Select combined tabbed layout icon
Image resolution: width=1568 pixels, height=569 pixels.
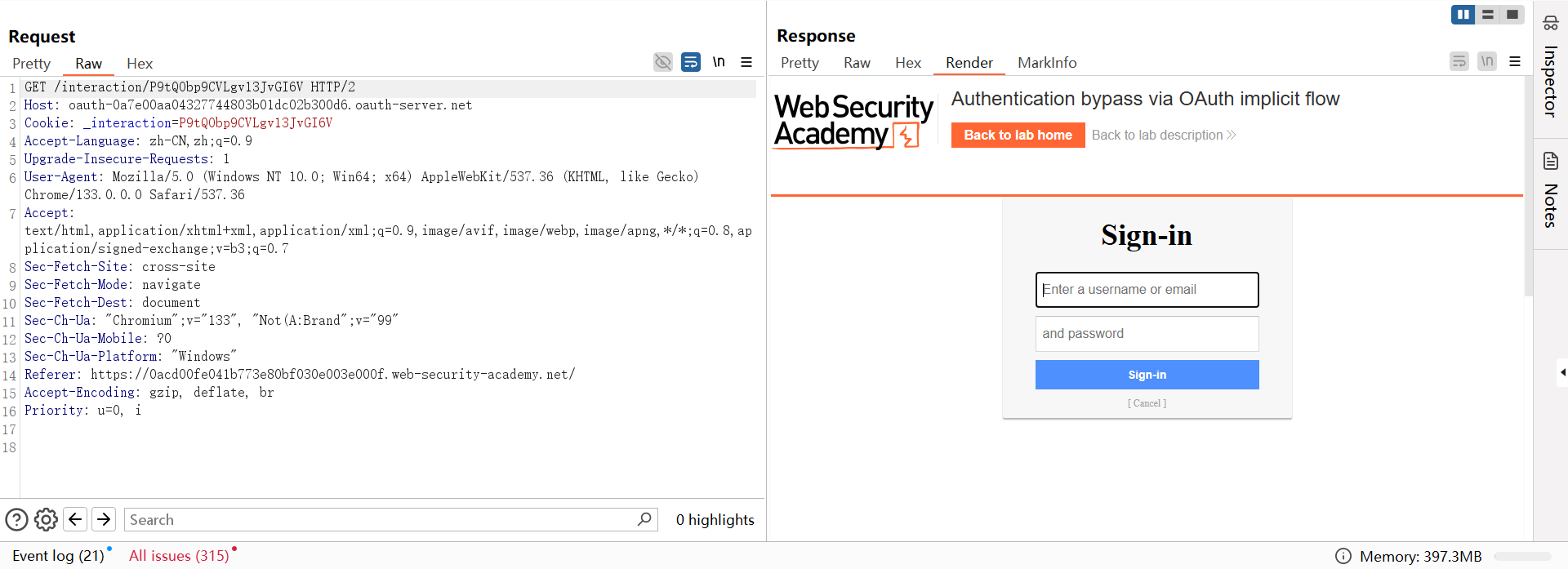[x=1512, y=15]
